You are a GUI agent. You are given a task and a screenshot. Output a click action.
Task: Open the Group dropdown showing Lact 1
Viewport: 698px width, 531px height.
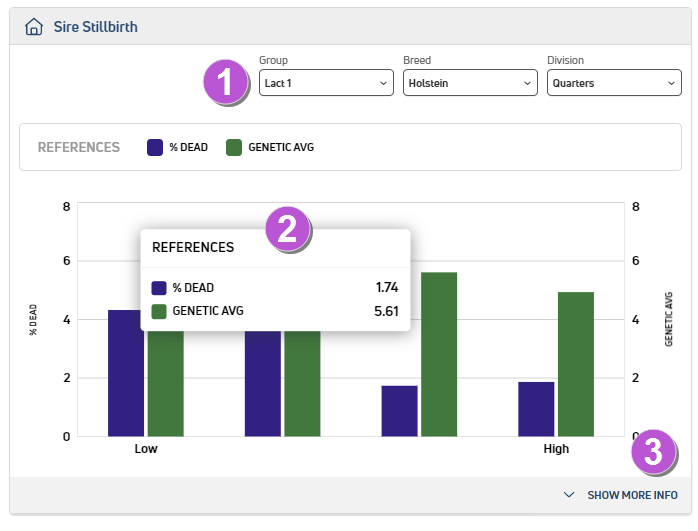[325, 83]
